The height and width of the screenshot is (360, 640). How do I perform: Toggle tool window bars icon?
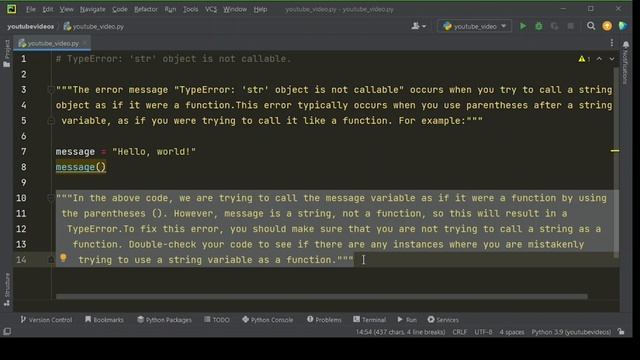7,332
